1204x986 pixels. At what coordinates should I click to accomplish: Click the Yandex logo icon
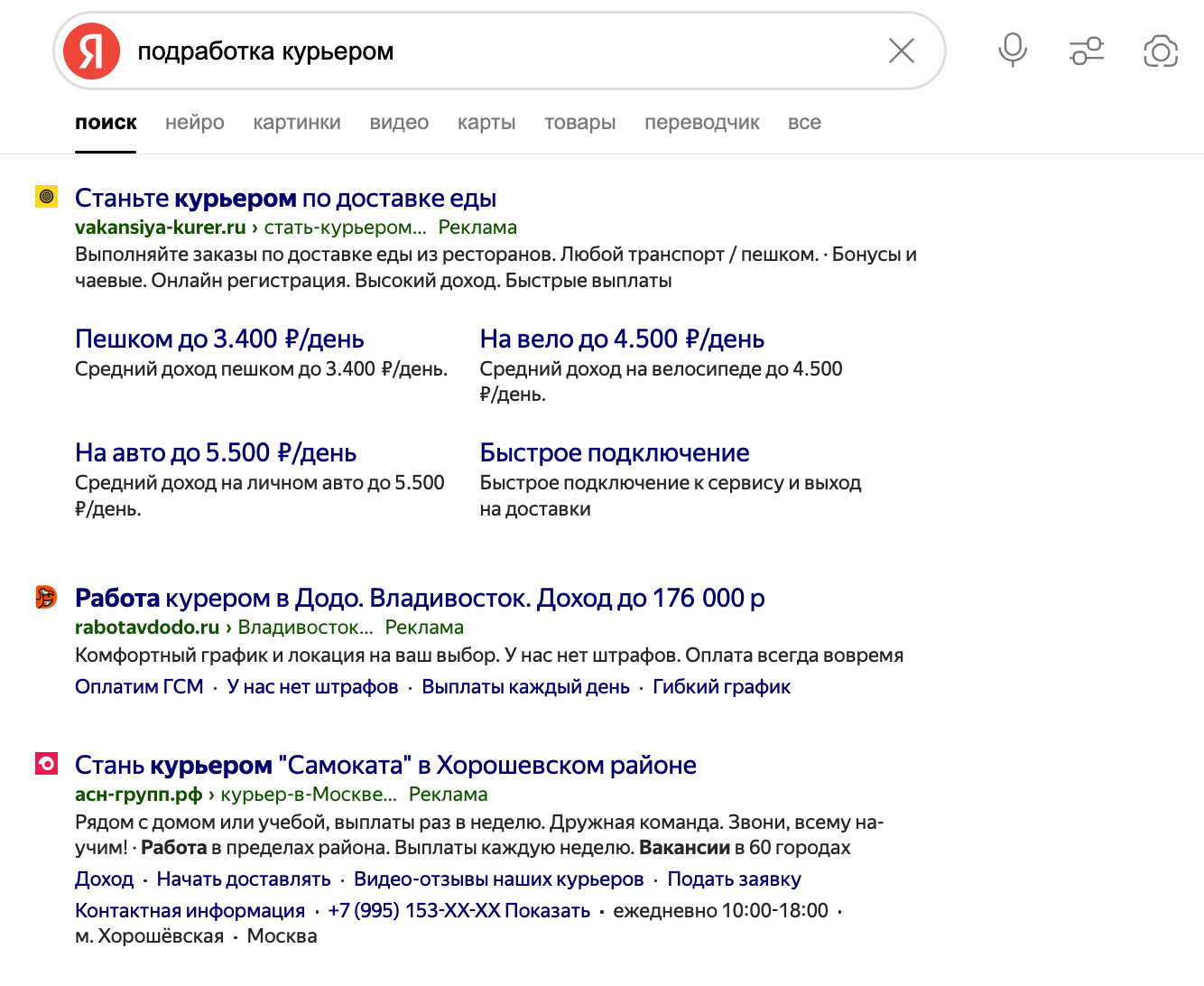pos(92,51)
